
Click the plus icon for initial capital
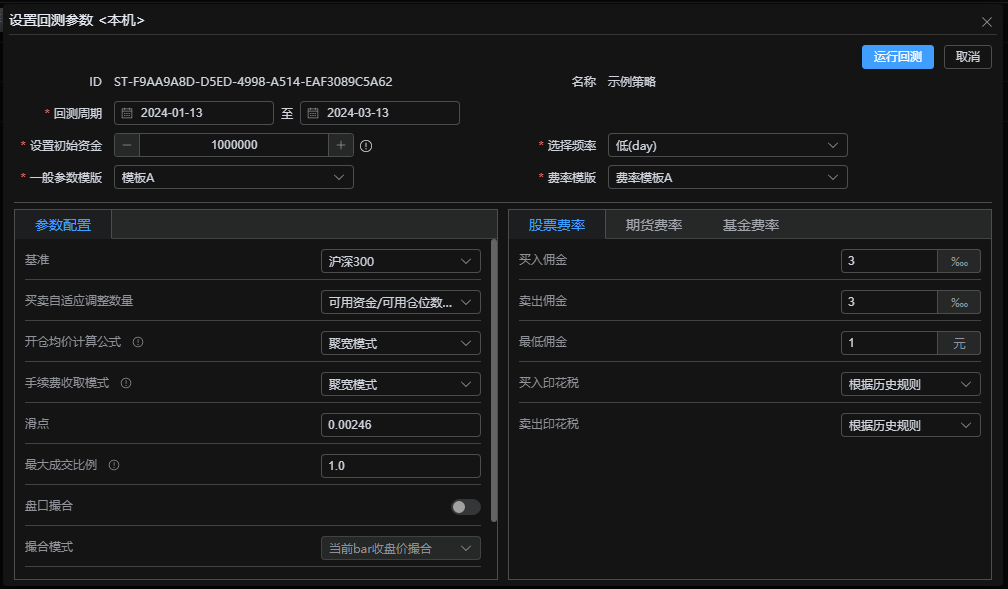tap(341, 145)
